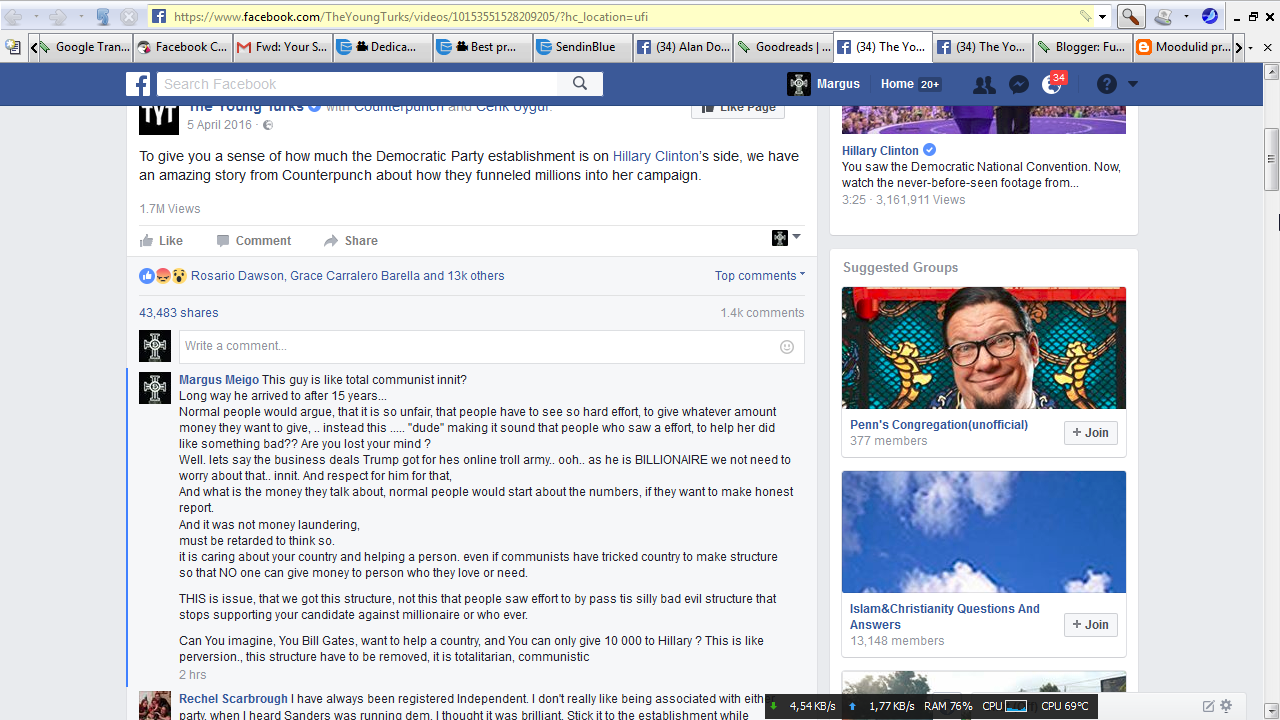This screenshot has height=720, width=1280.
Task: Switch to the Facebook C... tab
Action: point(183,47)
